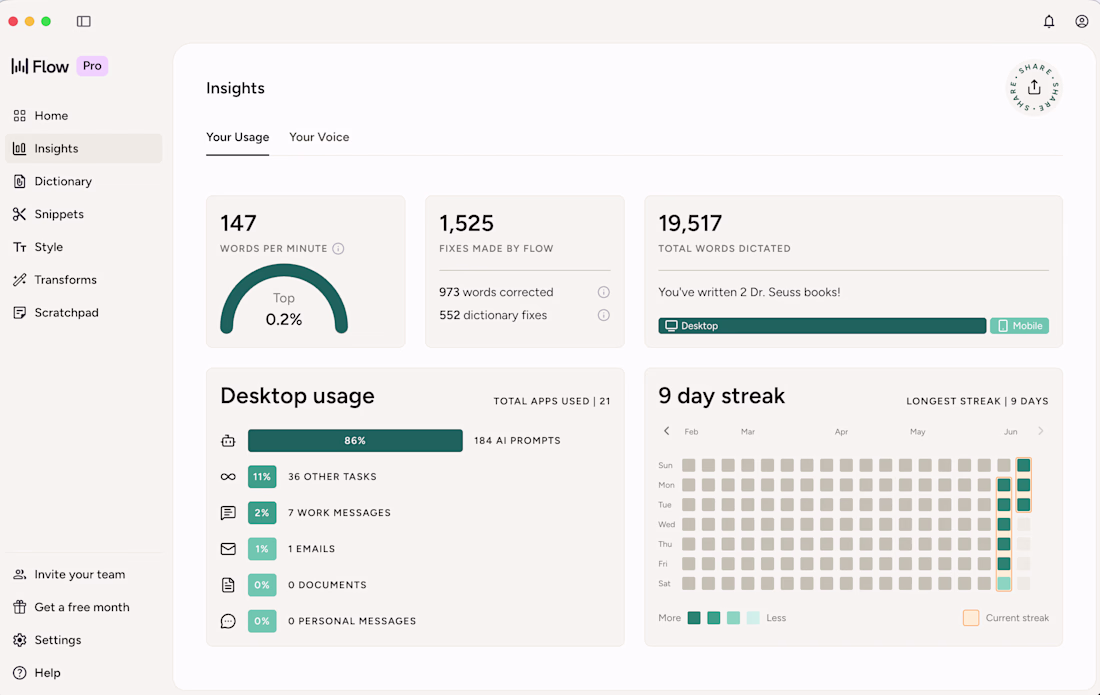Screen dimensions: 1100x695
Task: Click the 1,525 fixes value
Action: click(x=467, y=223)
